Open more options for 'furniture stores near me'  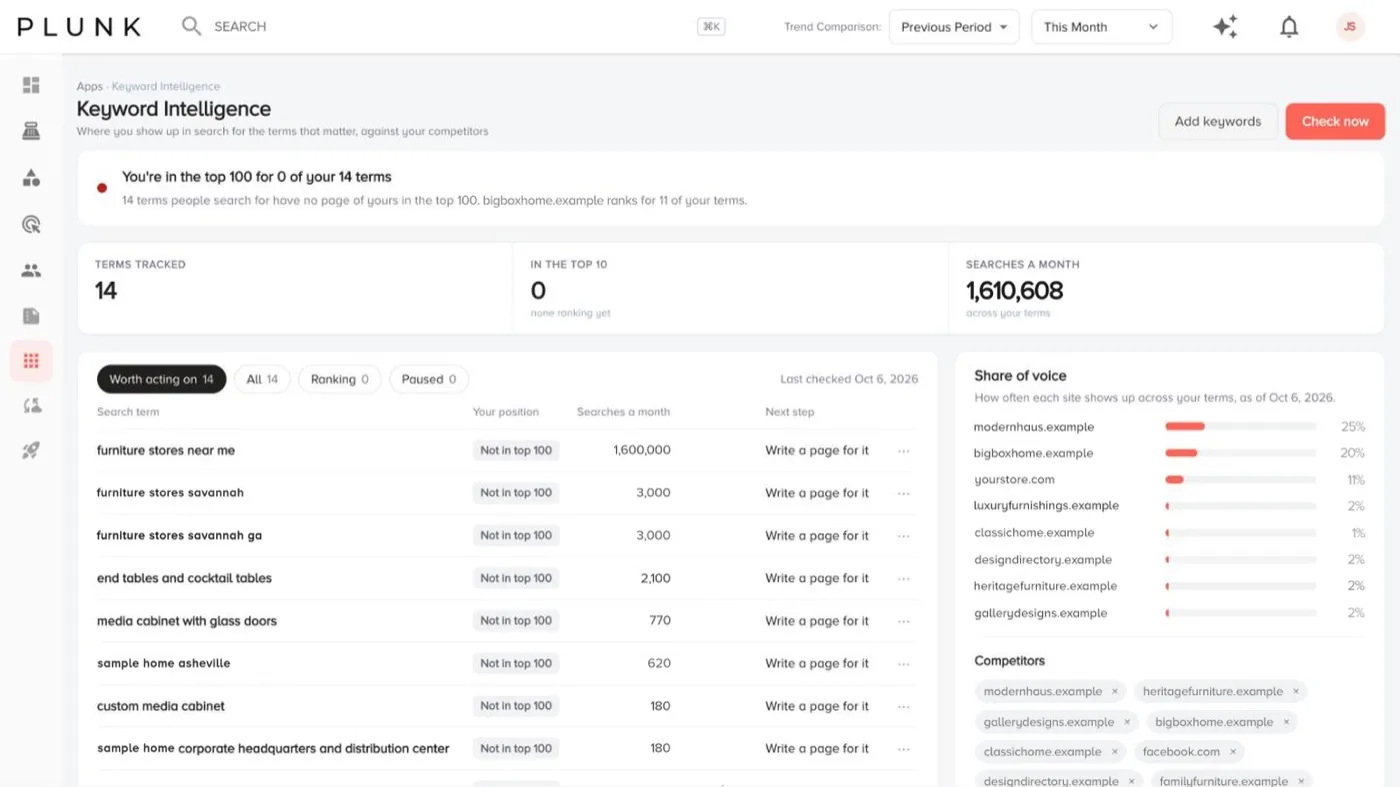point(904,451)
